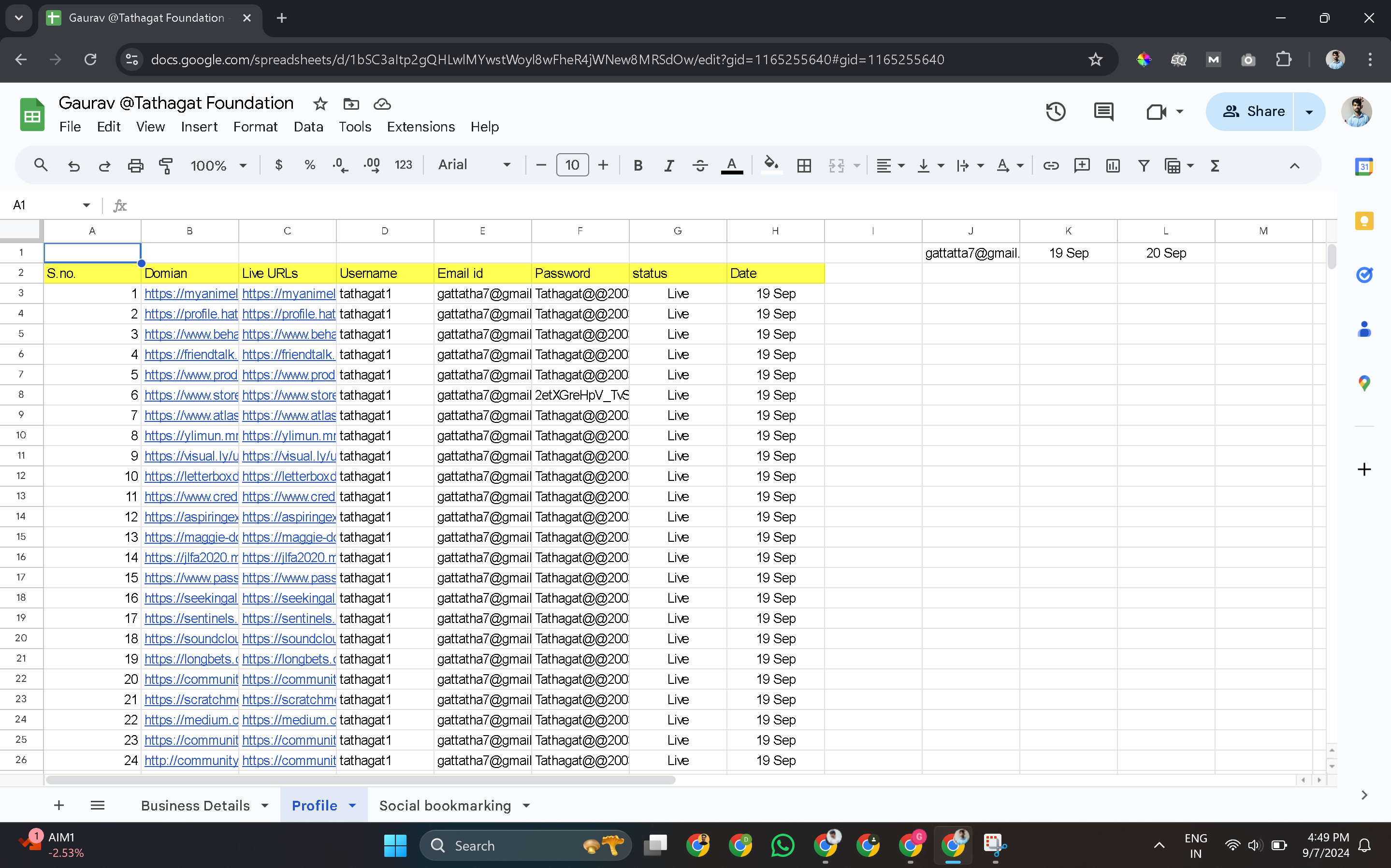Open the fill color paint bucket
This screenshot has width=1391, height=868.
click(x=771, y=165)
